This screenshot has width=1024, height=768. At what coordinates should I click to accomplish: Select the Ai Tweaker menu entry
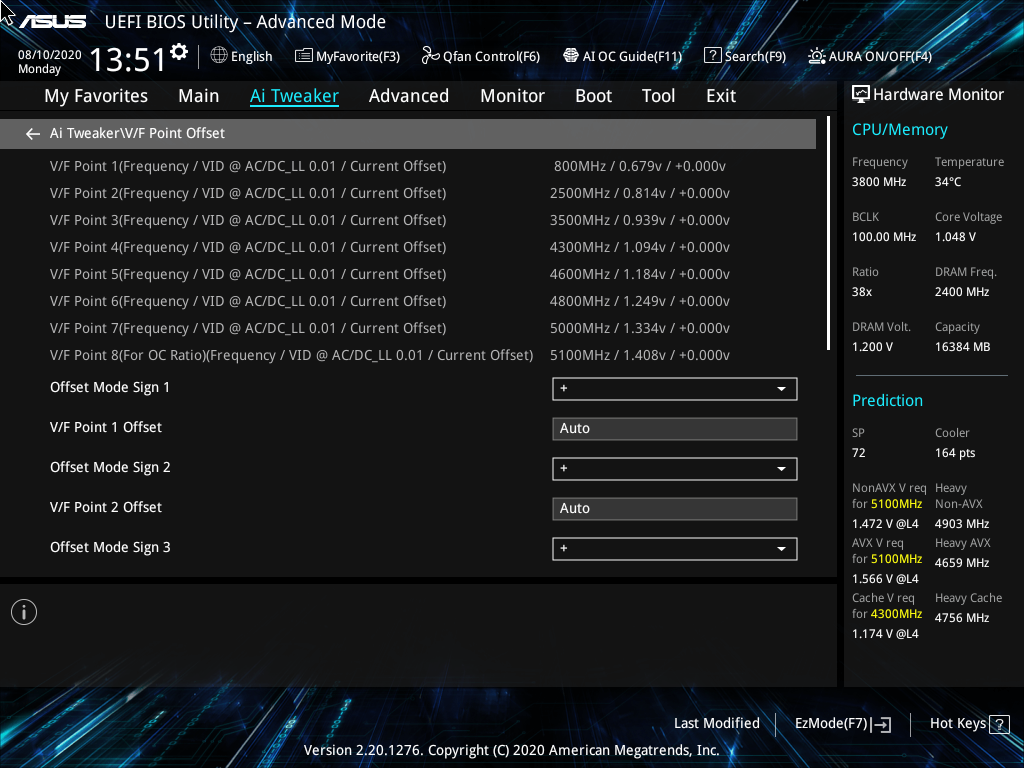[295, 95]
